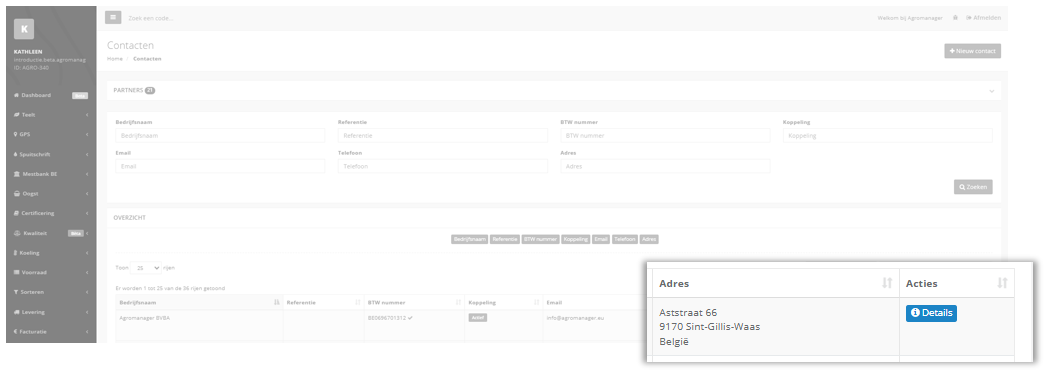Open the rows-per-page dropdown showing 25
This screenshot has width=1051, height=382.
146,267
